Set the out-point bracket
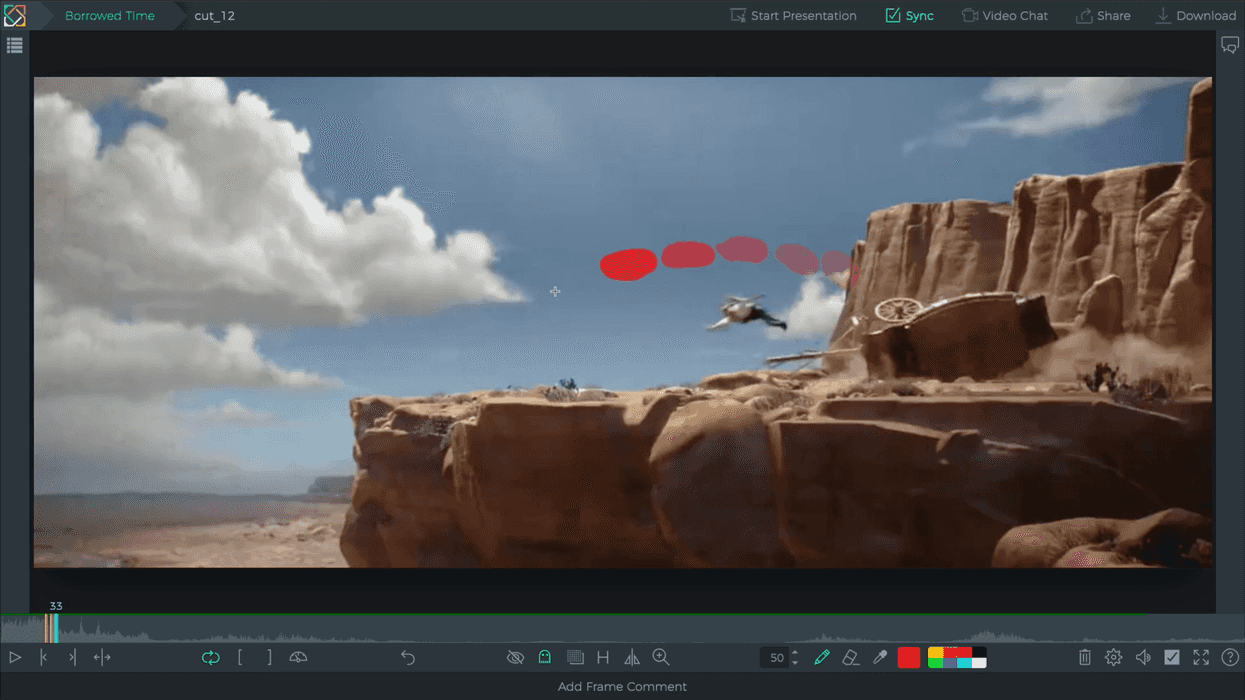 (x=269, y=658)
